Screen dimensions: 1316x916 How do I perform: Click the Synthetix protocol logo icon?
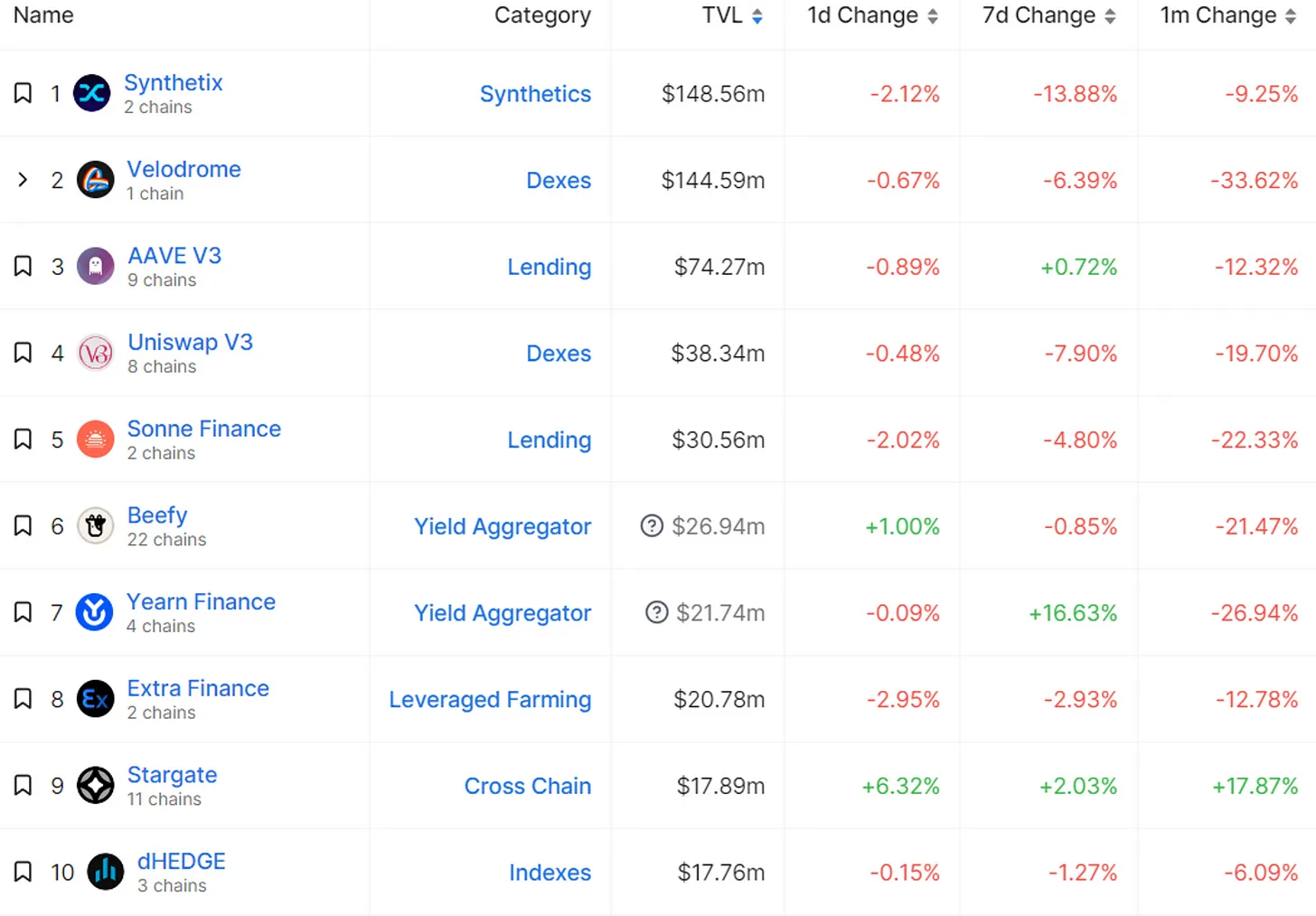[91, 93]
